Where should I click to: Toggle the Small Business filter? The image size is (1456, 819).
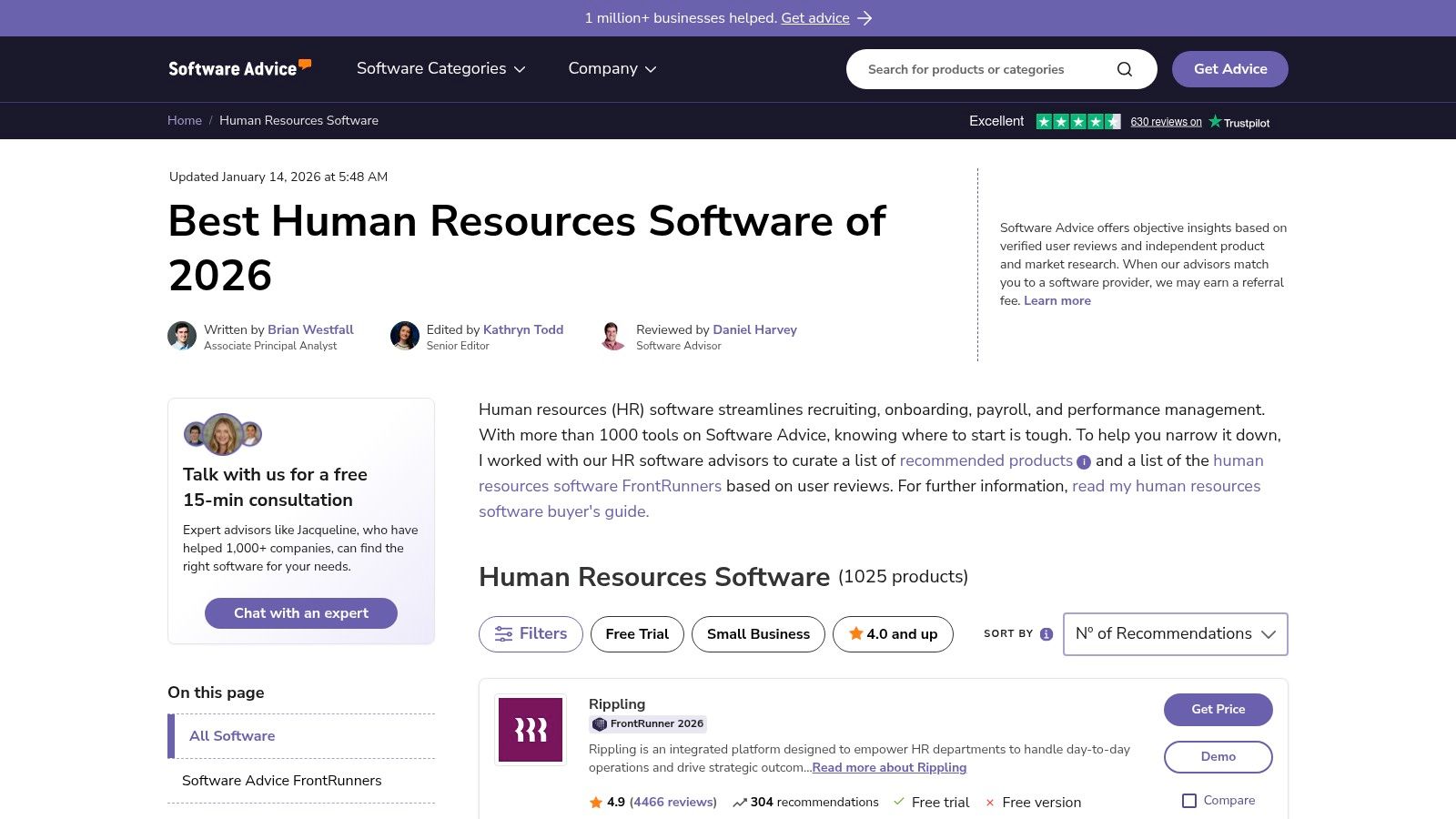[758, 634]
